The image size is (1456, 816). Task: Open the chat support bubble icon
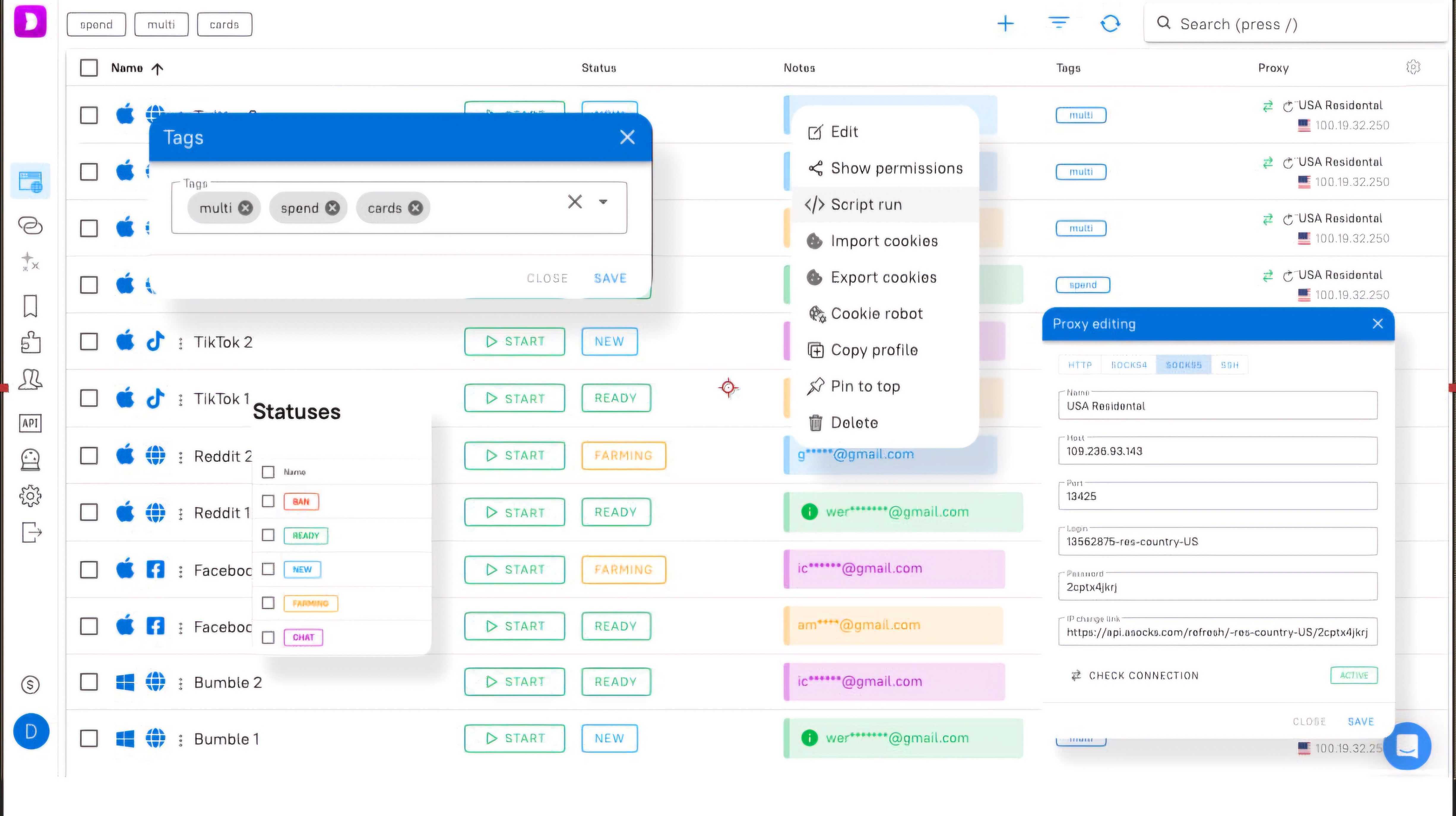pyautogui.click(x=1407, y=746)
